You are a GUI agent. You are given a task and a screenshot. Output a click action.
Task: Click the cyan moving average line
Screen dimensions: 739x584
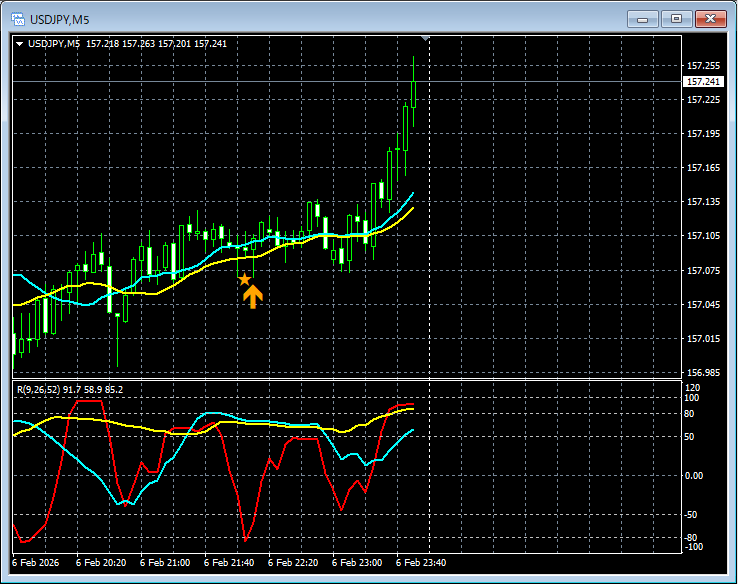(200, 263)
